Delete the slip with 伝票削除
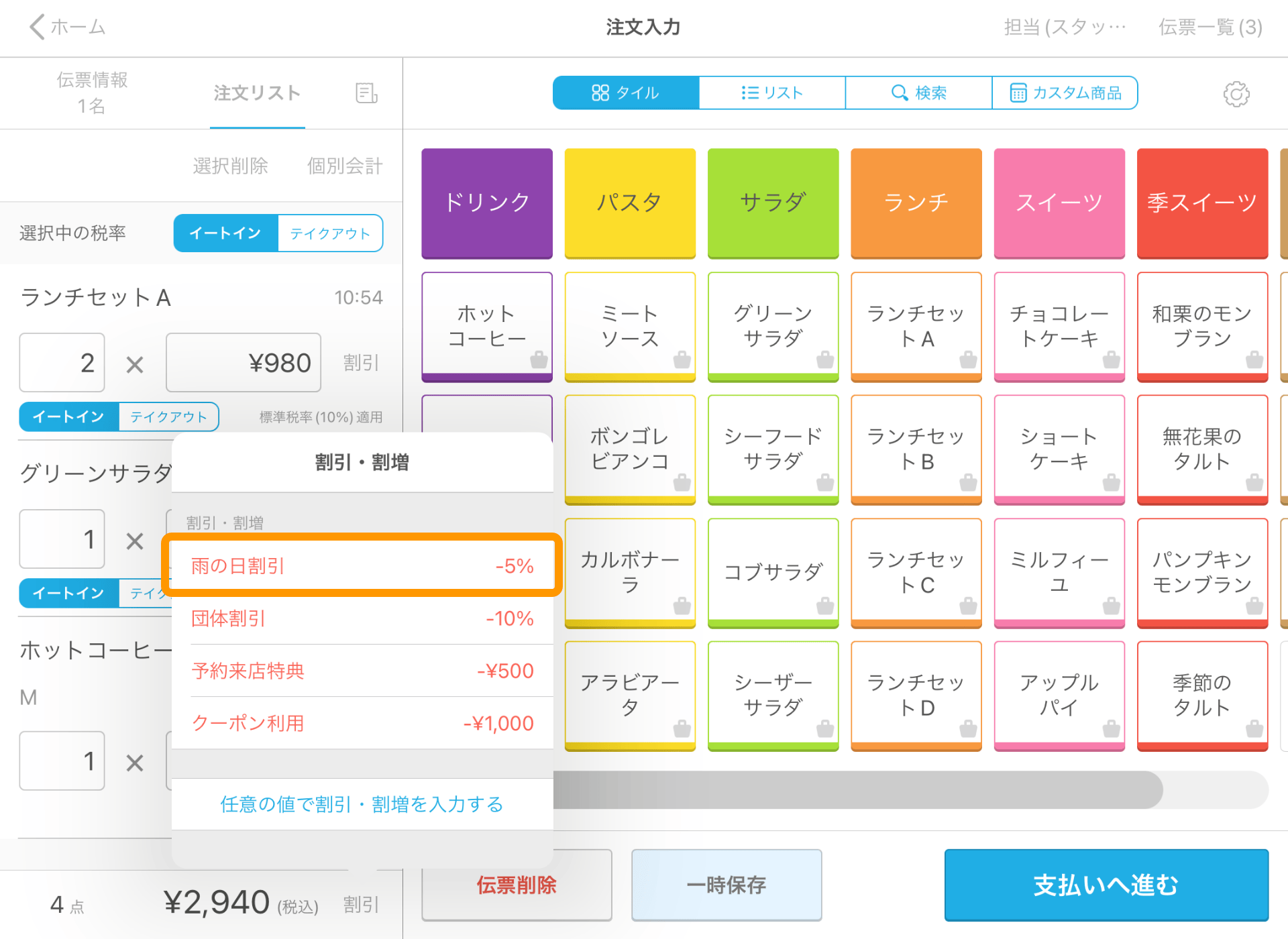Viewport: 1288px width, 939px height. [517, 885]
